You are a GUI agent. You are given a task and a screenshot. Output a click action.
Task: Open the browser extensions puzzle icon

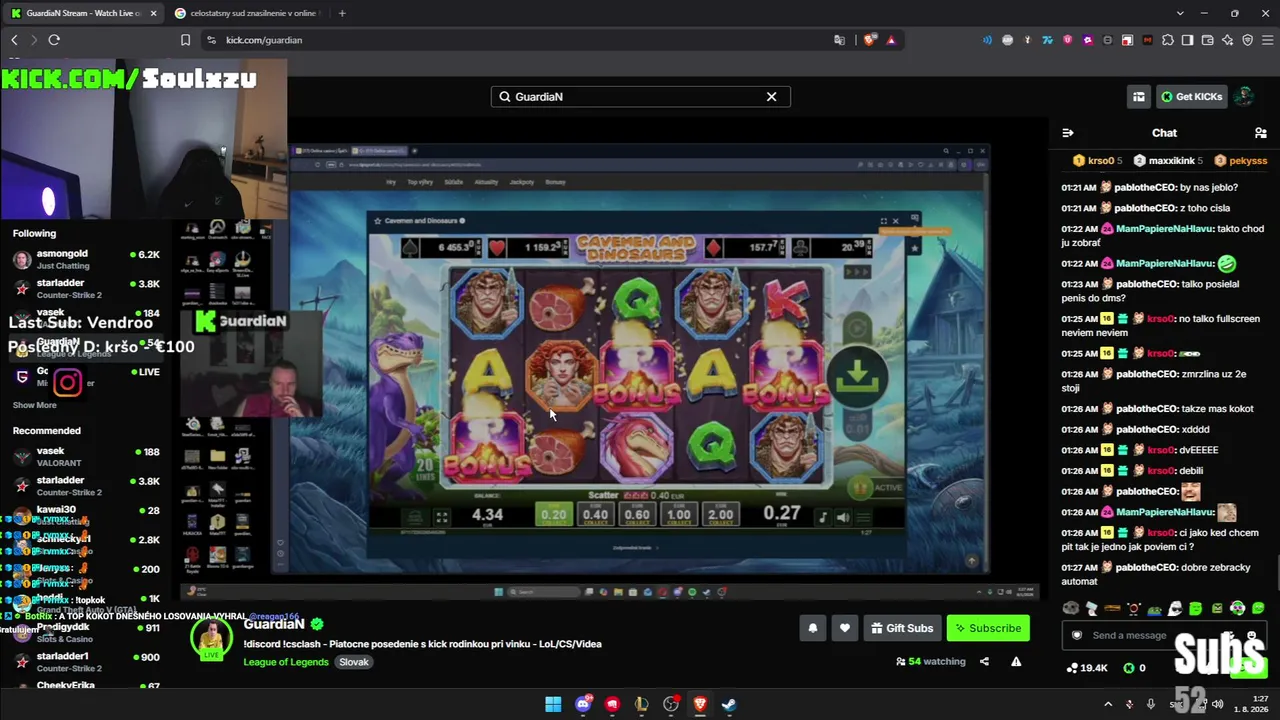1167,40
